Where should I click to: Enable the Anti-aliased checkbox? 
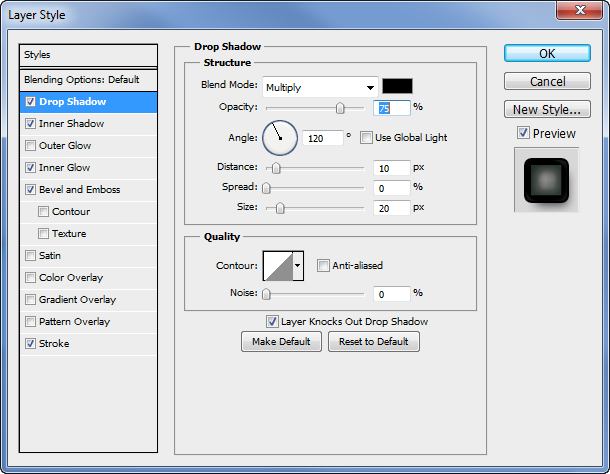[323, 266]
